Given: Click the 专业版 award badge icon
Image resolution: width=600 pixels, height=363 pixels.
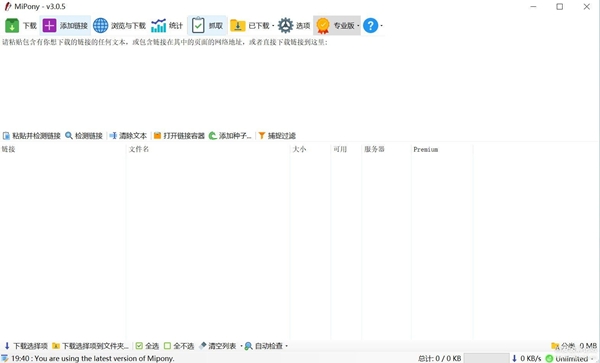Looking at the screenshot, I should (x=323, y=26).
